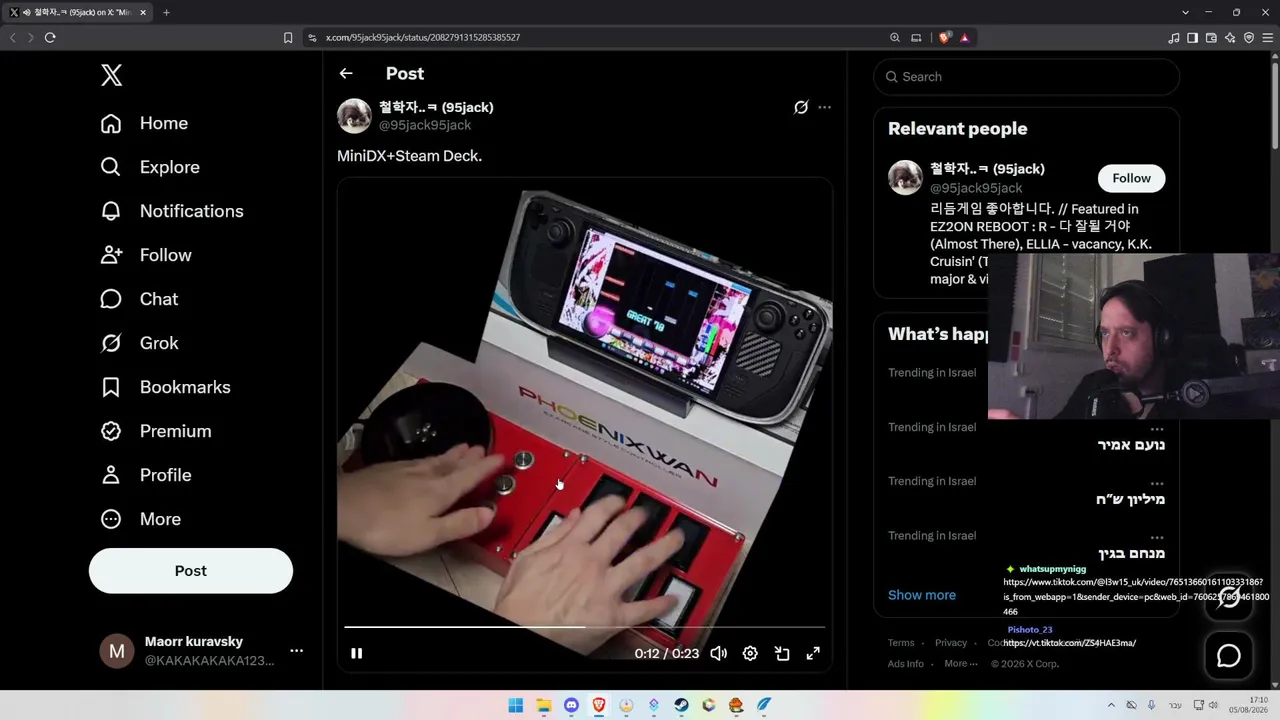
Task: Open Bookmarks from the sidebar
Action: 165,387
